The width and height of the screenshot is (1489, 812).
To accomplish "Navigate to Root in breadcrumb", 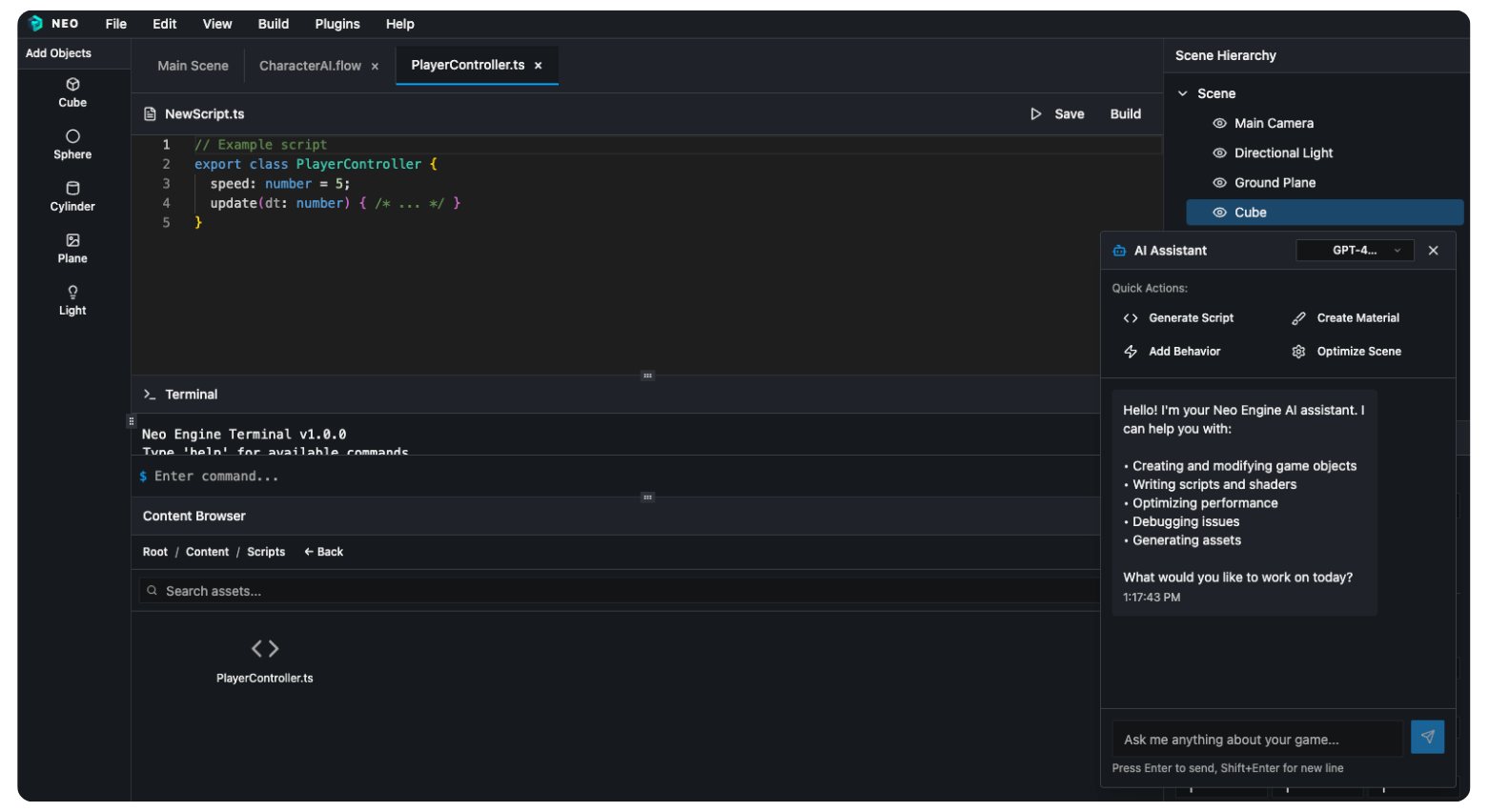I will [155, 552].
